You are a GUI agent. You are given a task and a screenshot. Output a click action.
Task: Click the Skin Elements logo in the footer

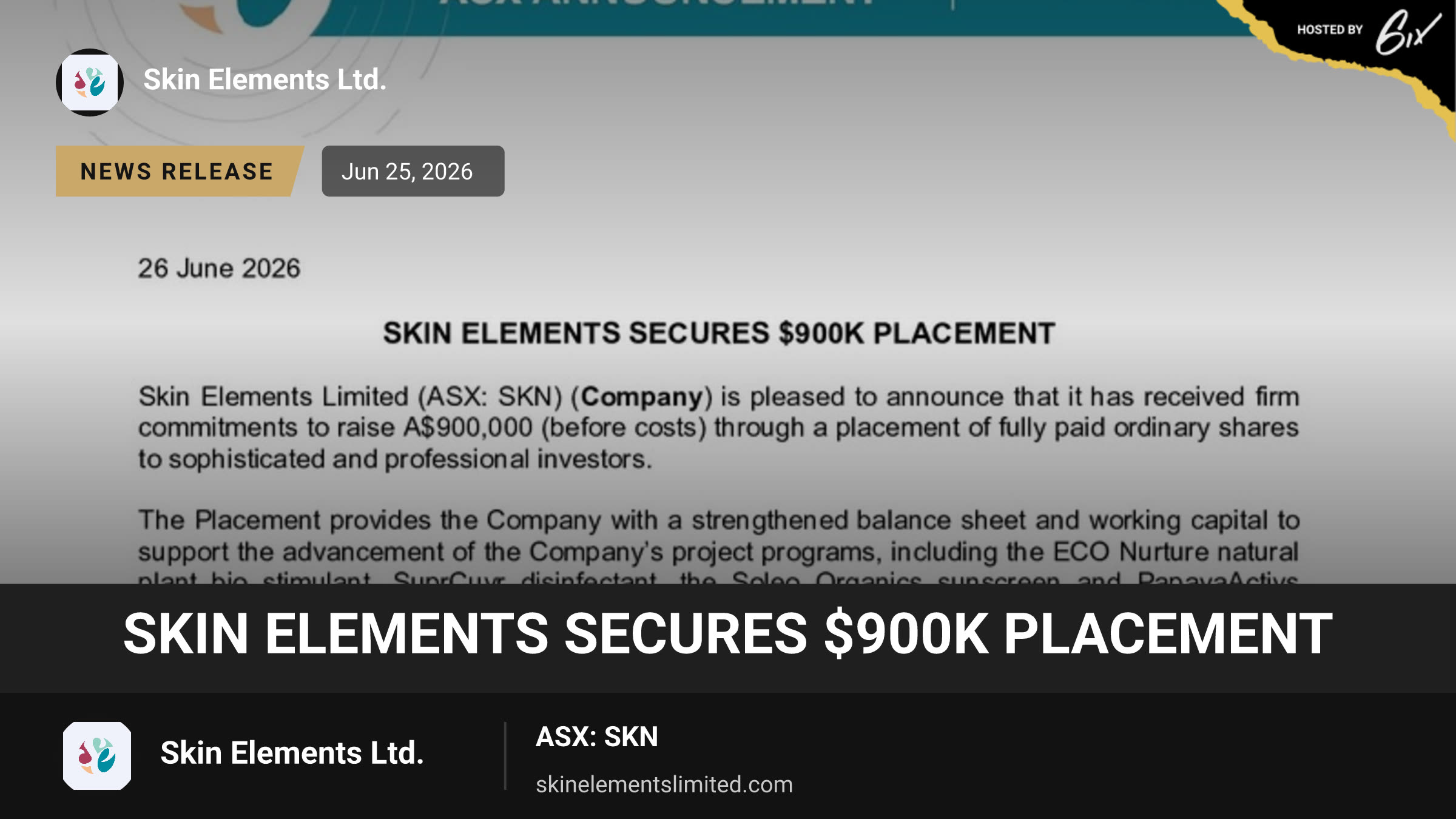97,756
